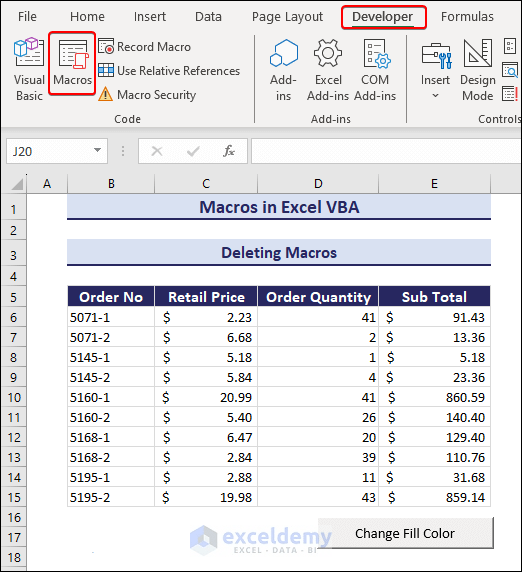This screenshot has height=572, width=522.
Task: Select row 5 header
Action: tap(13, 297)
